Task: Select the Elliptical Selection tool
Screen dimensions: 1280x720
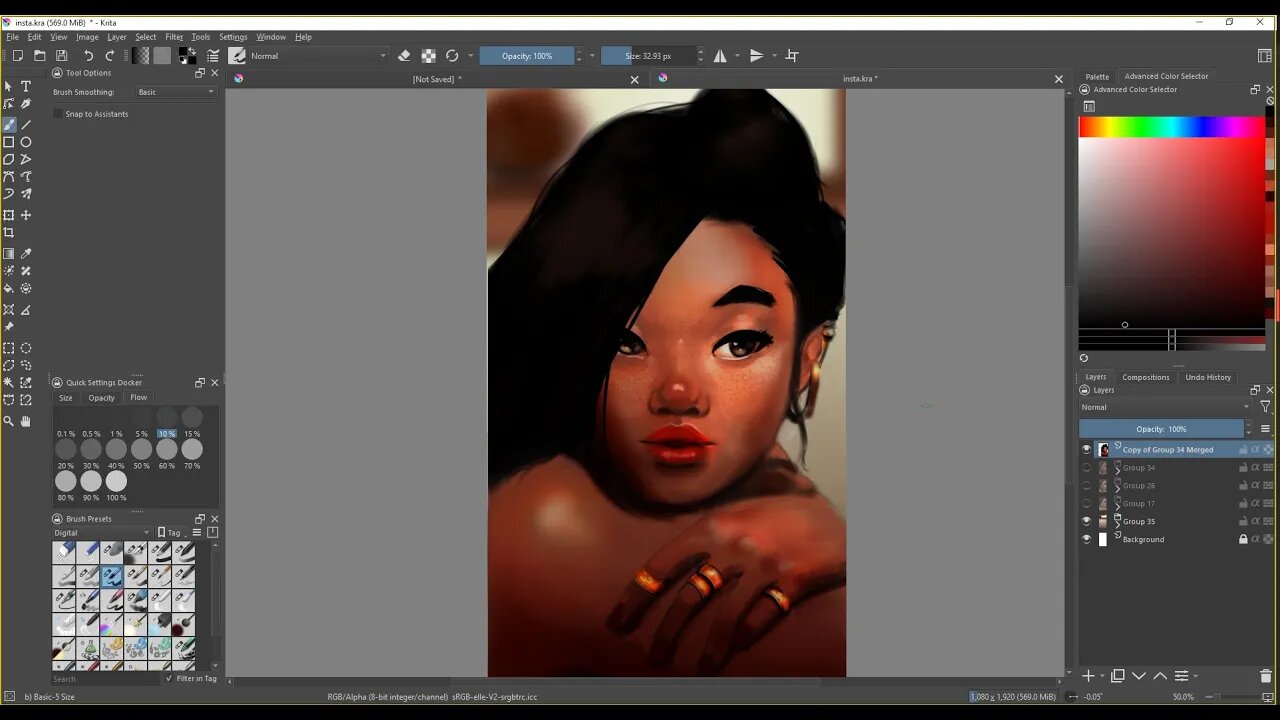Action: [x=26, y=348]
